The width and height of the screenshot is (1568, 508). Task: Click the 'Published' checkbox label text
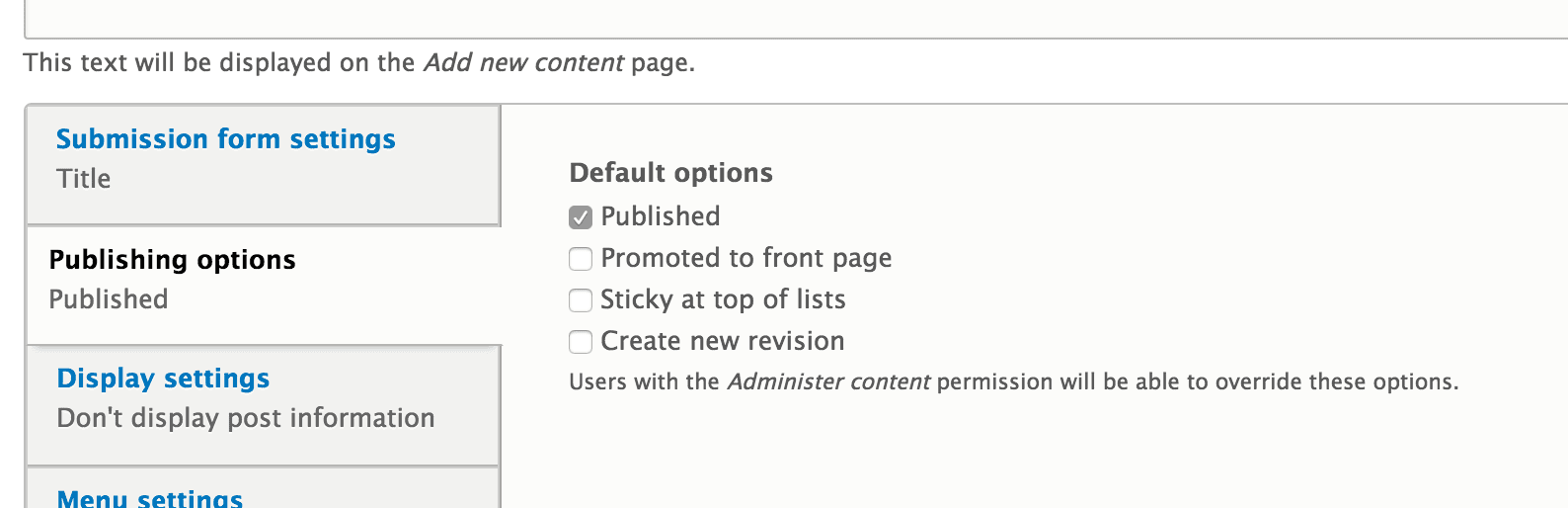(660, 216)
